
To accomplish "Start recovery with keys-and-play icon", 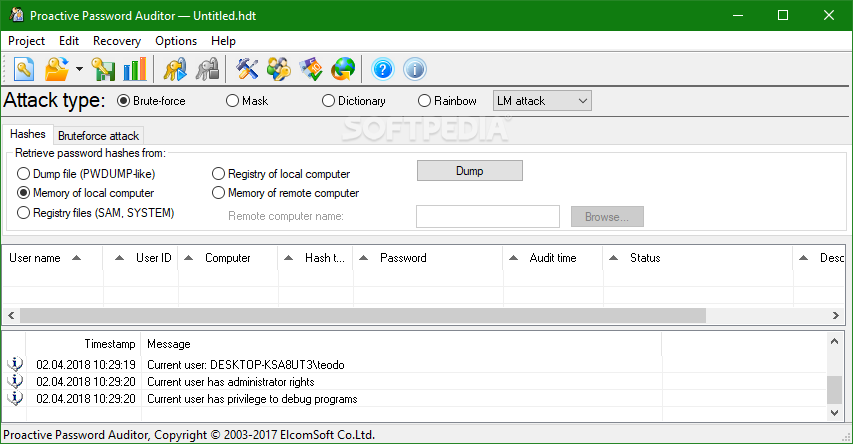I will [175, 70].
